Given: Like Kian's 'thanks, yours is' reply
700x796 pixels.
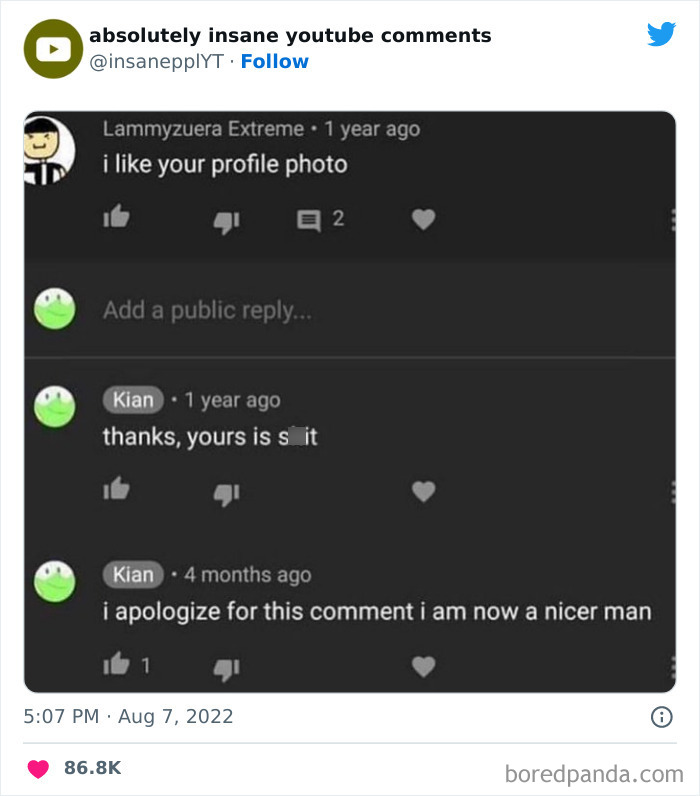Looking at the screenshot, I should [x=116, y=489].
